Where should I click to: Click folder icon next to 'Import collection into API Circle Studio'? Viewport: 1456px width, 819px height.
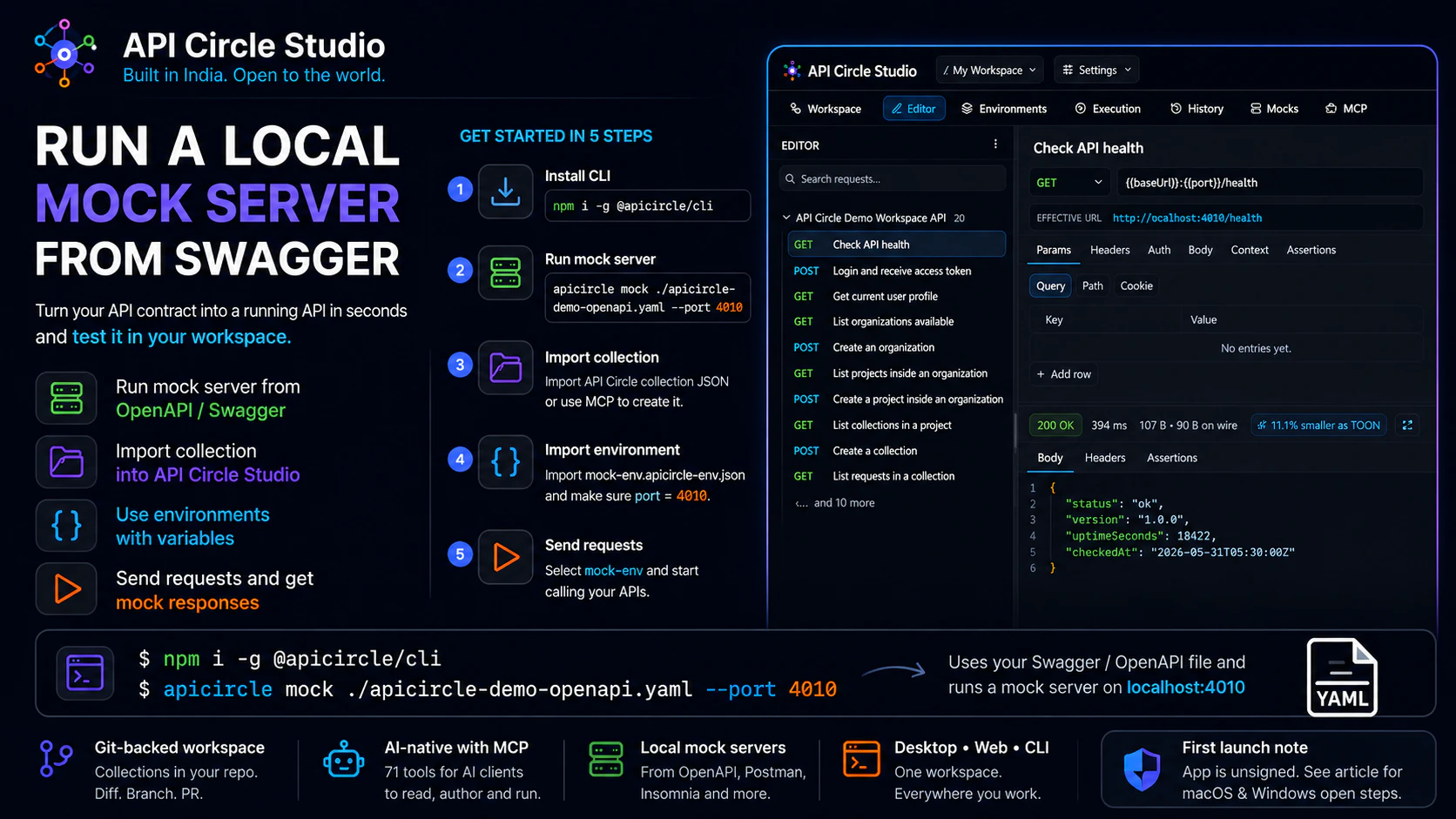click(x=66, y=462)
